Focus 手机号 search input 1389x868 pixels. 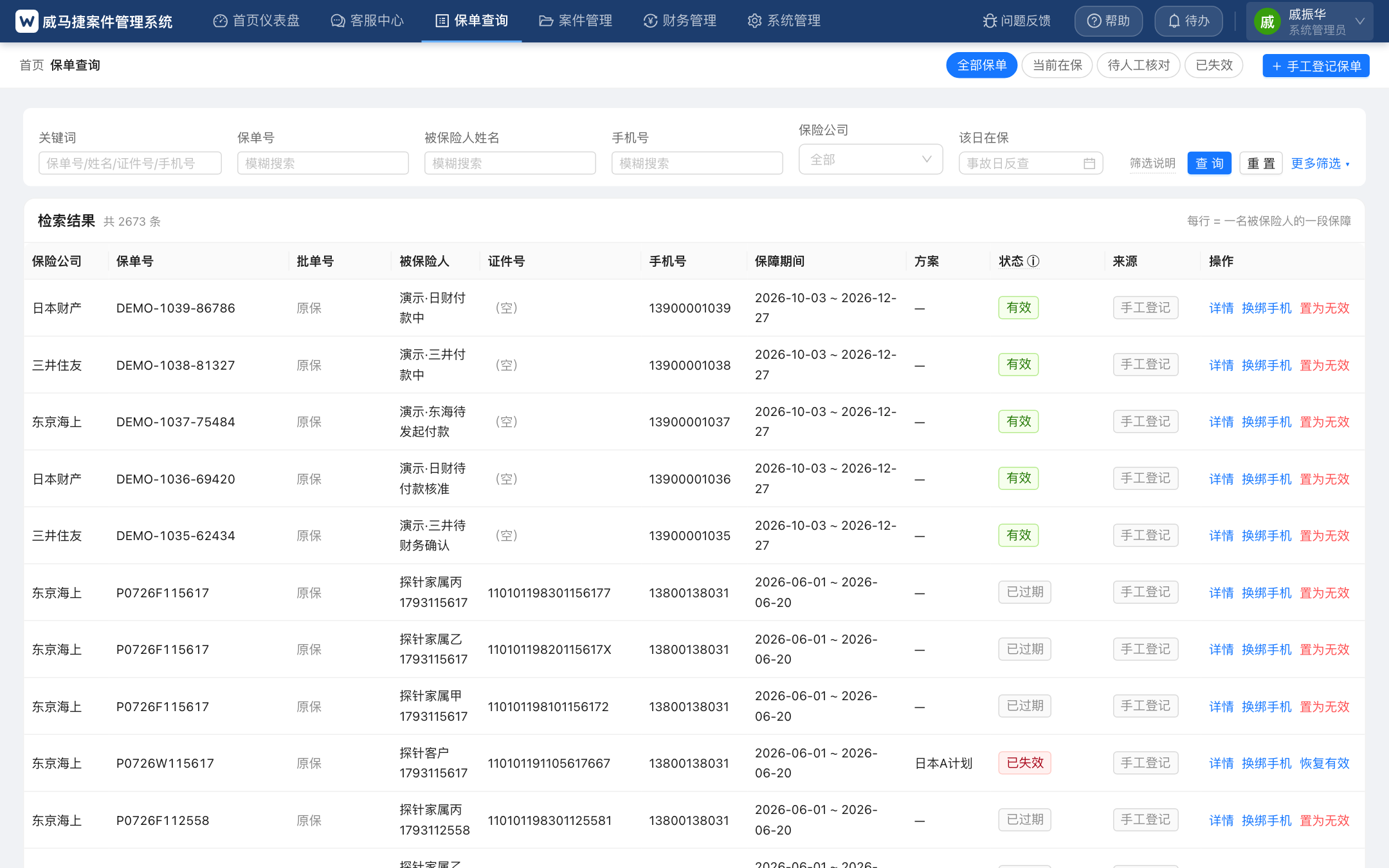pyautogui.click(x=697, y=163)
